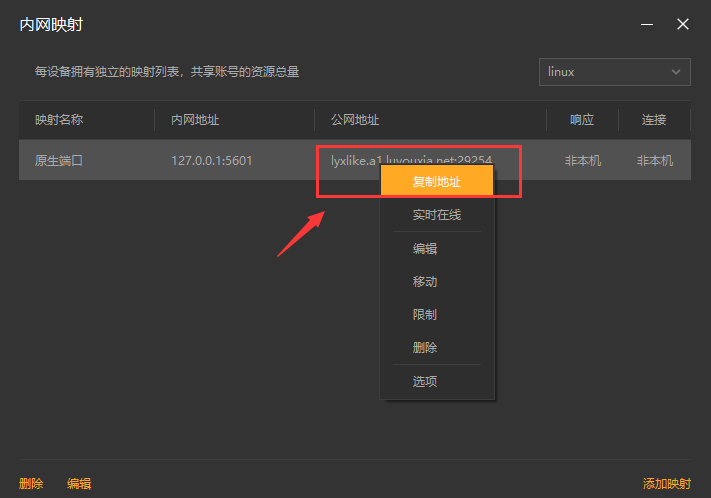Close the 内网映射 window
This screenshot has width=711, height=498.
click(x=683, y=24)
